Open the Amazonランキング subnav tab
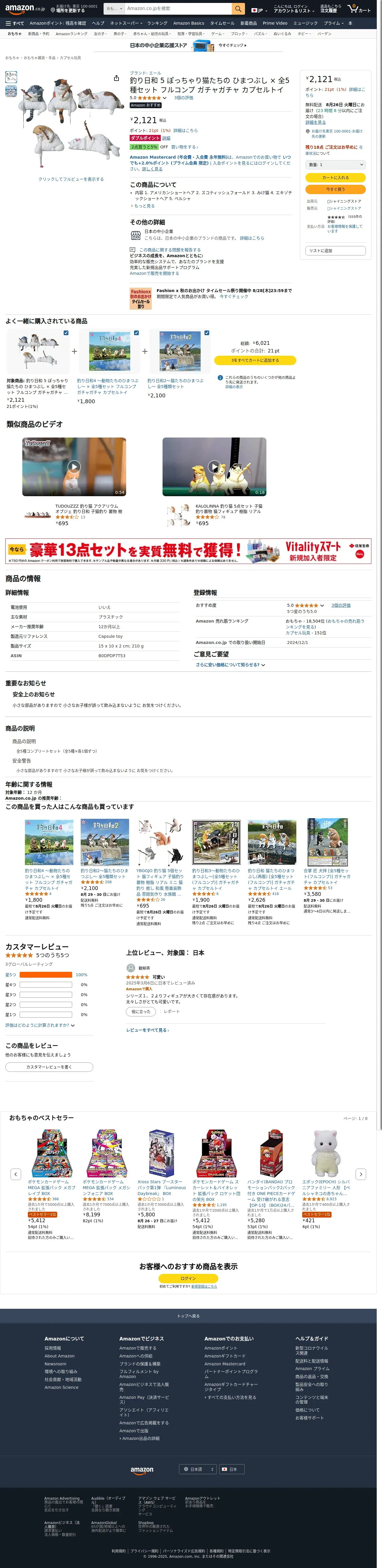 (x=71, y=34)
